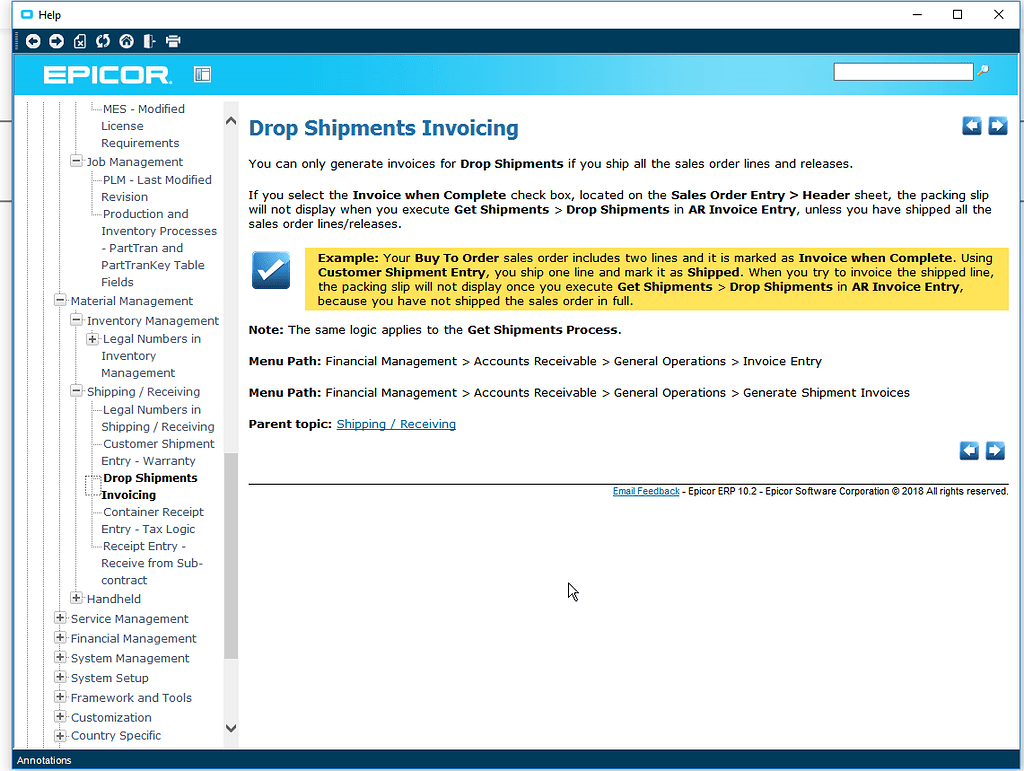Viewport: 1024px width, 771px height.
Task: Expand the Service Management node
Action: (60, 618)
